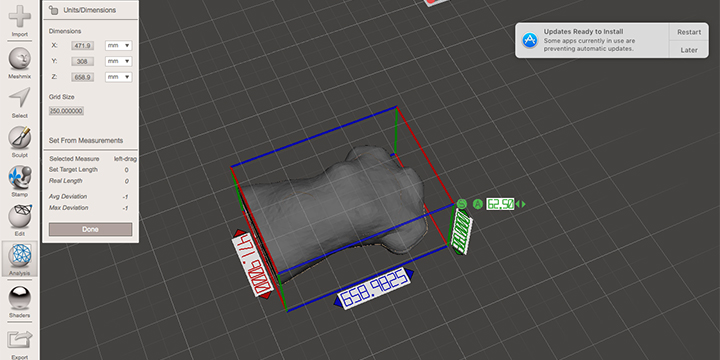Click the Selected Measure value left-drag
Screen dimensions: 720x360
coord(125,159)
